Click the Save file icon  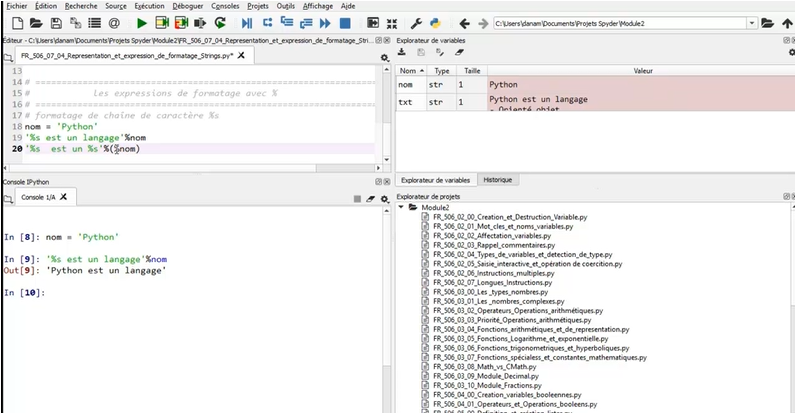pyautogui.click(x=56, y=22)
